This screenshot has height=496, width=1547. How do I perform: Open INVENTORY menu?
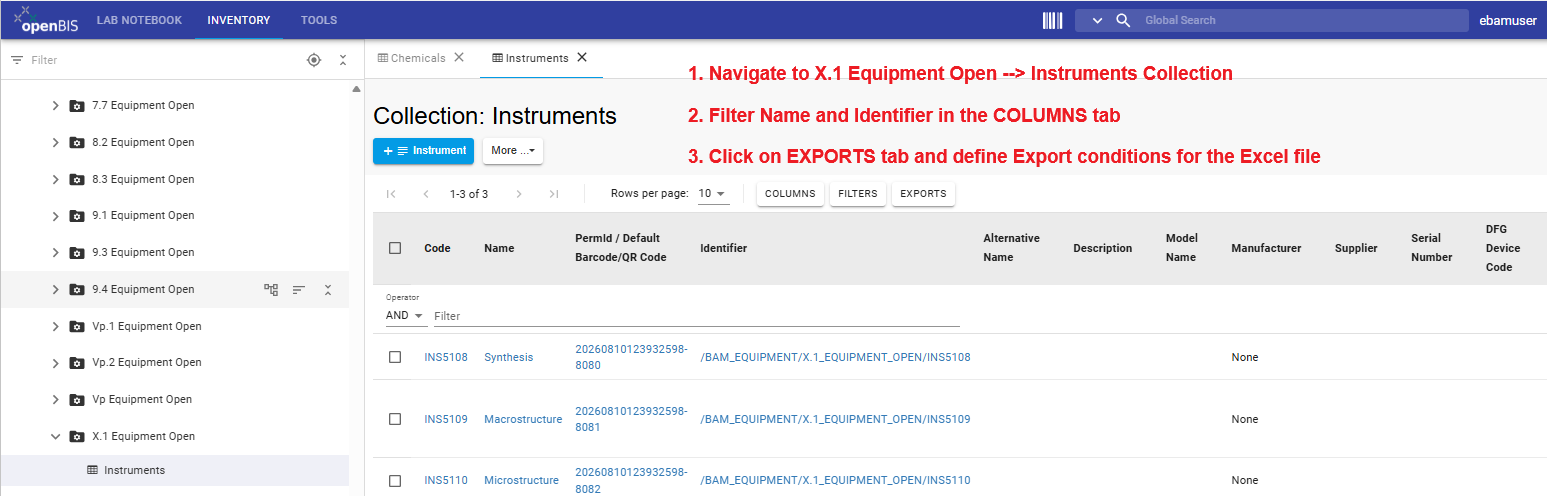click(239, 20)
